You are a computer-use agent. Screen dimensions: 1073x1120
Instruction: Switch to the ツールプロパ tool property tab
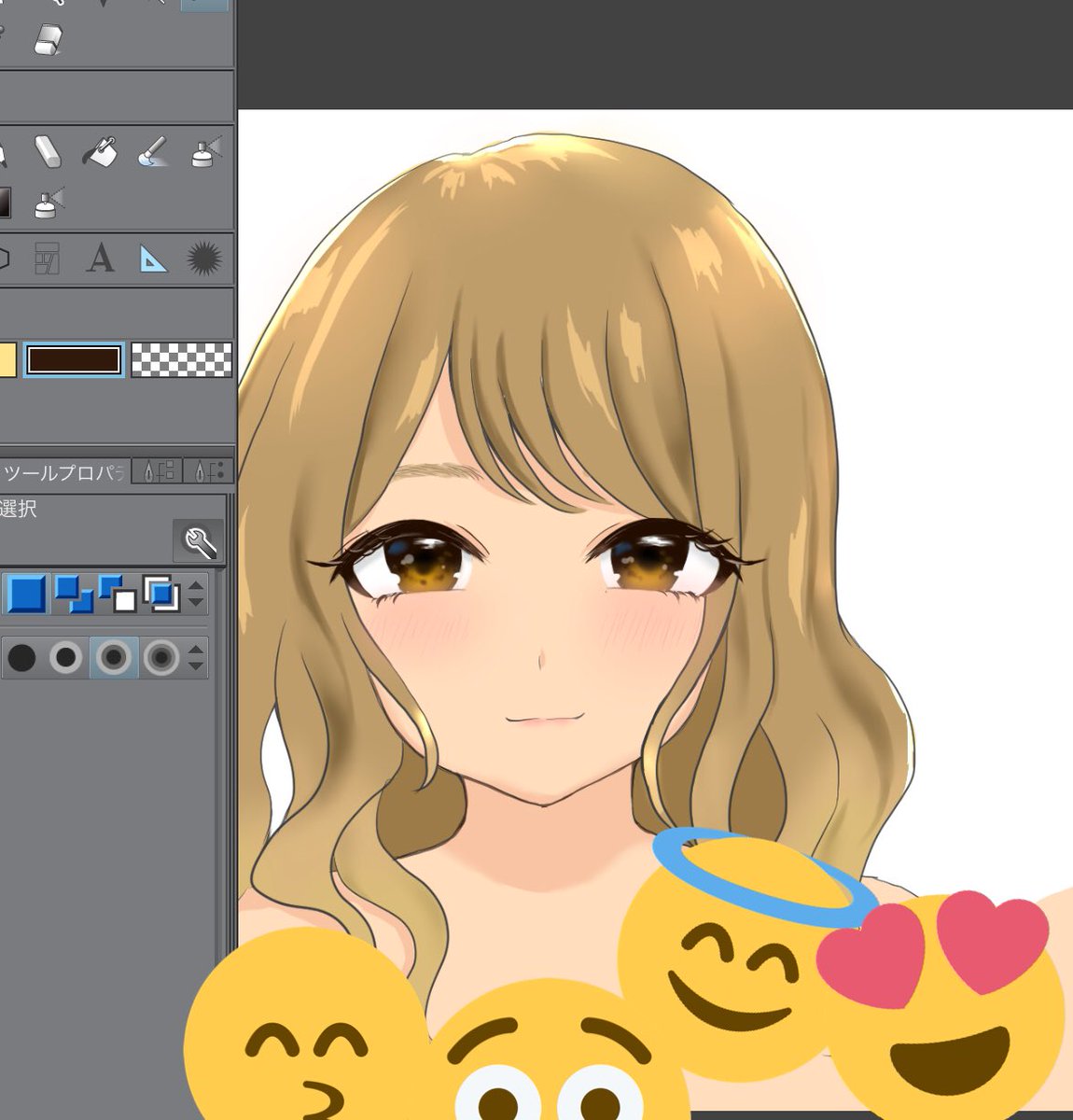[x=62, y=472]
